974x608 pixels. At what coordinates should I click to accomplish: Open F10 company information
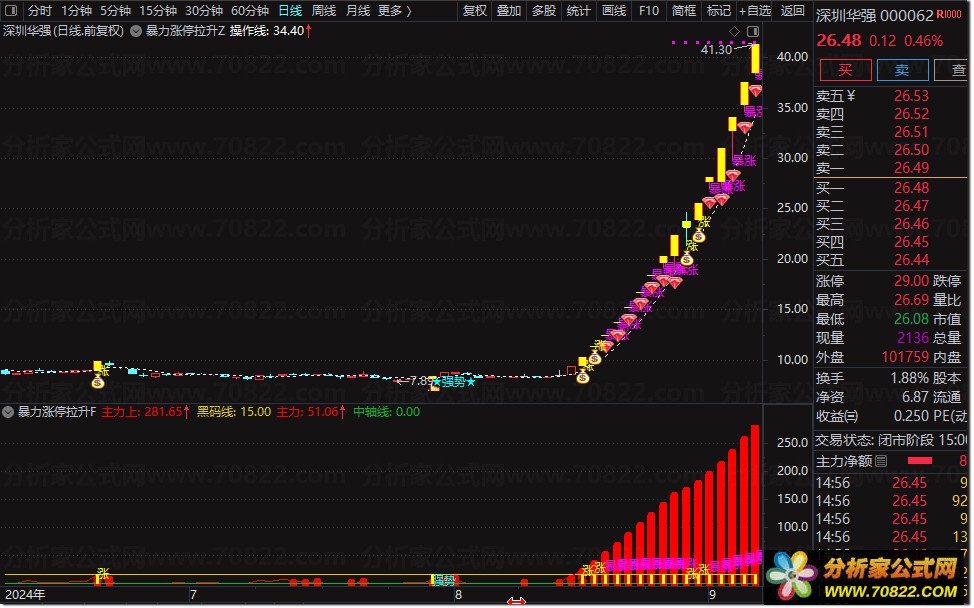(649, 11)
